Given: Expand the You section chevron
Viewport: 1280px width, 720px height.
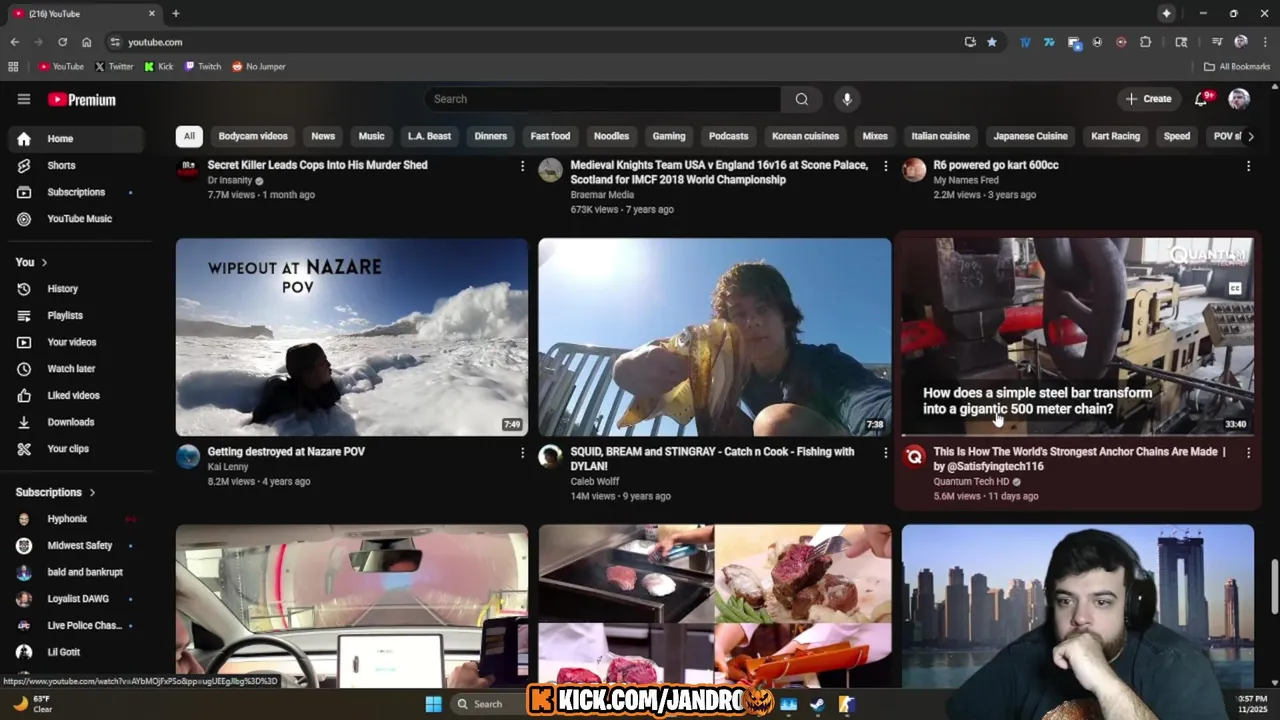Looking at the screenshot, I should click(x=44, y=262).
